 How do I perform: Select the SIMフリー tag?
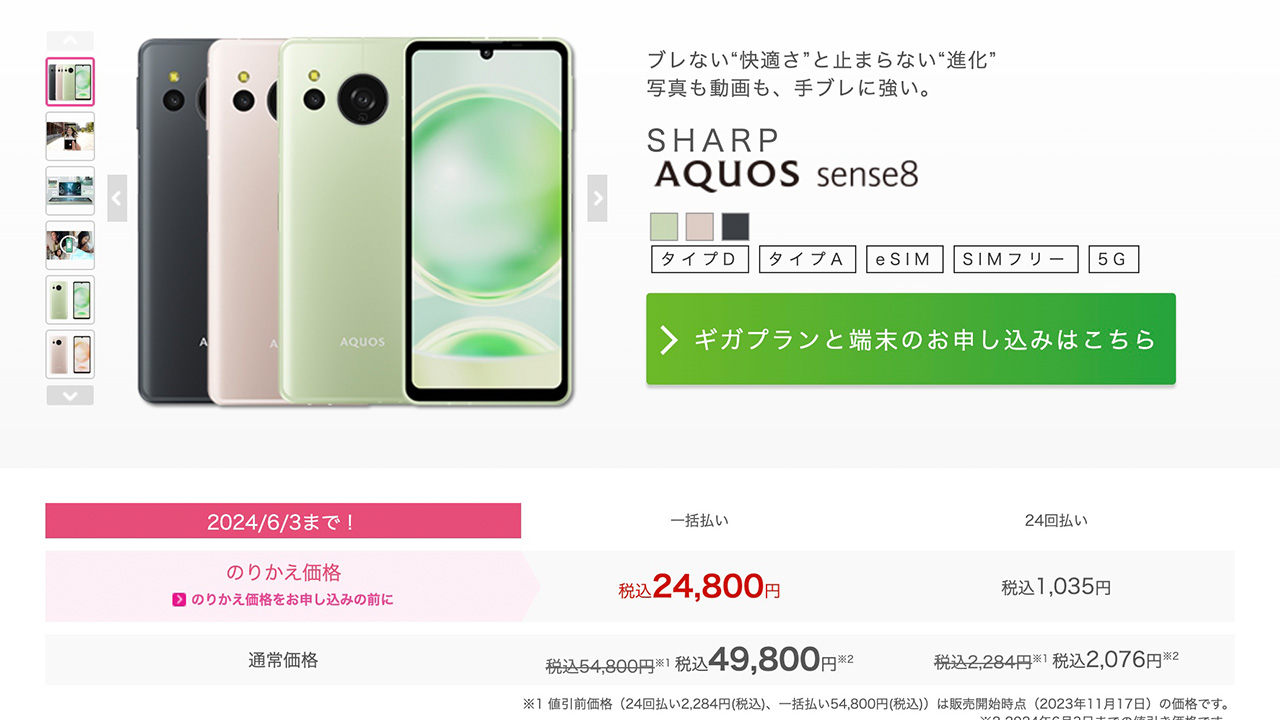coord(1015,259)
